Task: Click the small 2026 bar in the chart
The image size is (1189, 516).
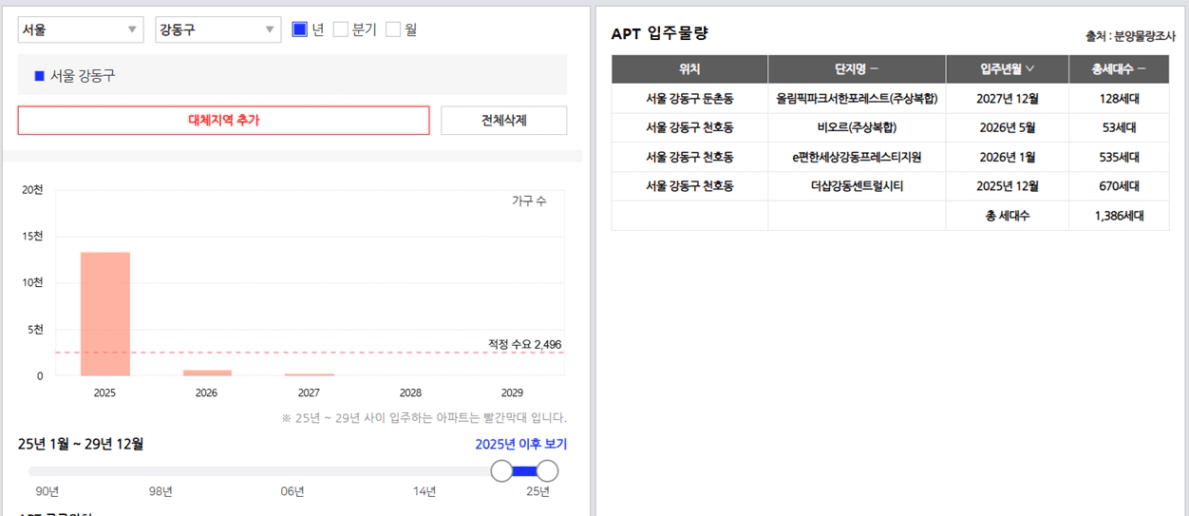Action: point(207,373)
